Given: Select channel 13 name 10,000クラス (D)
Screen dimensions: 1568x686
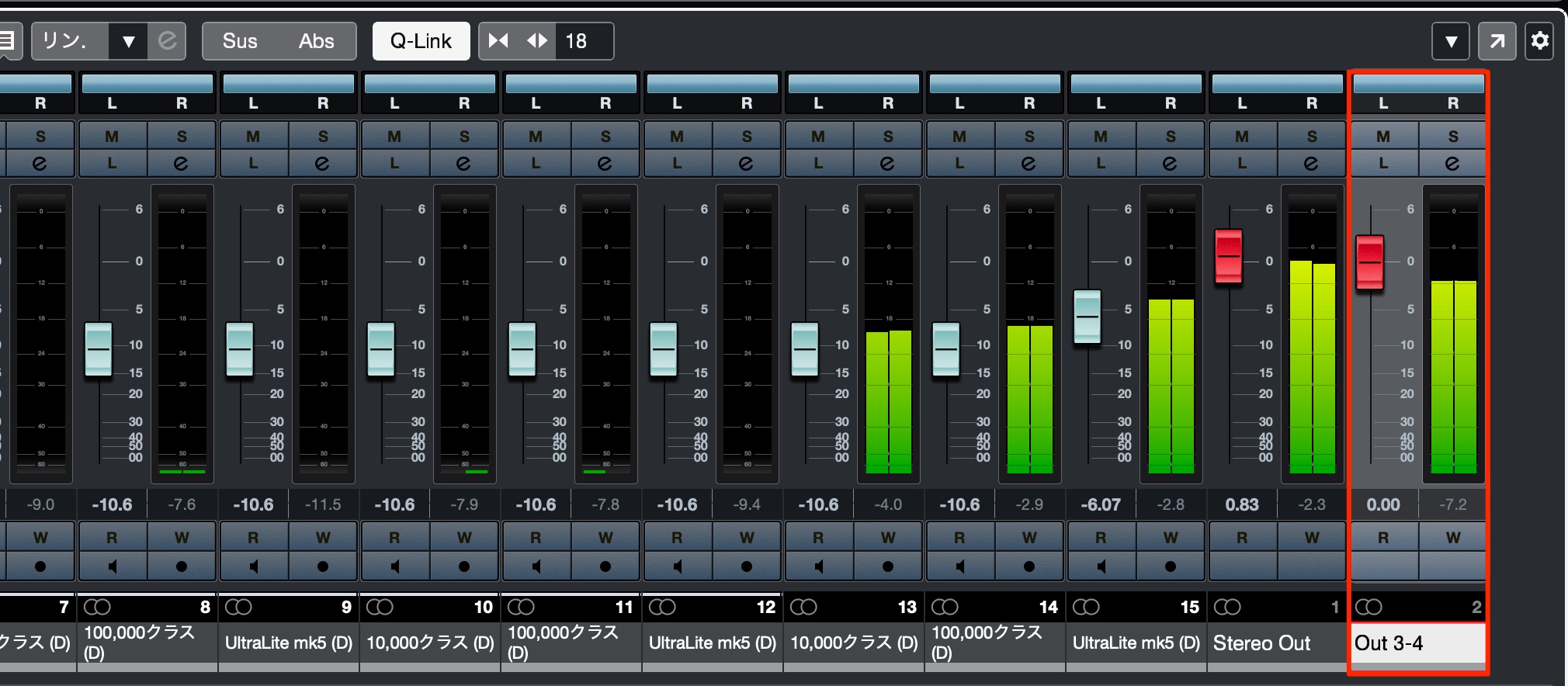Looking at the screenshot, I should [x=853, y=643].
